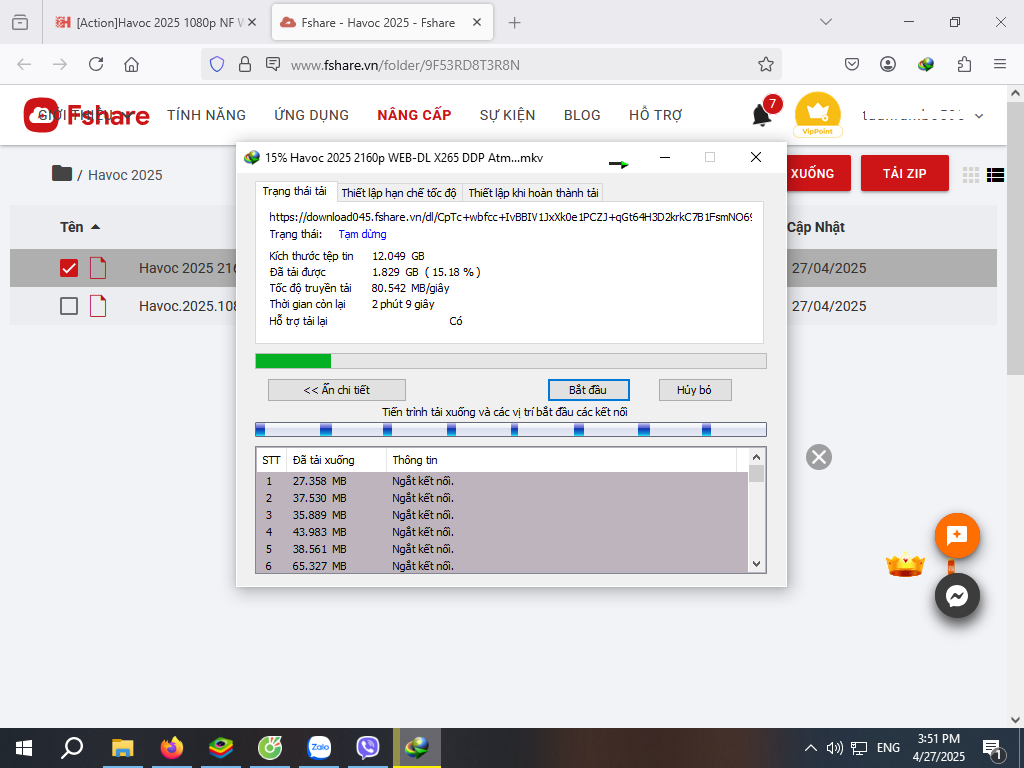Click Bắt đầu to resume the download
The image size is (1024, 768).
588,390
